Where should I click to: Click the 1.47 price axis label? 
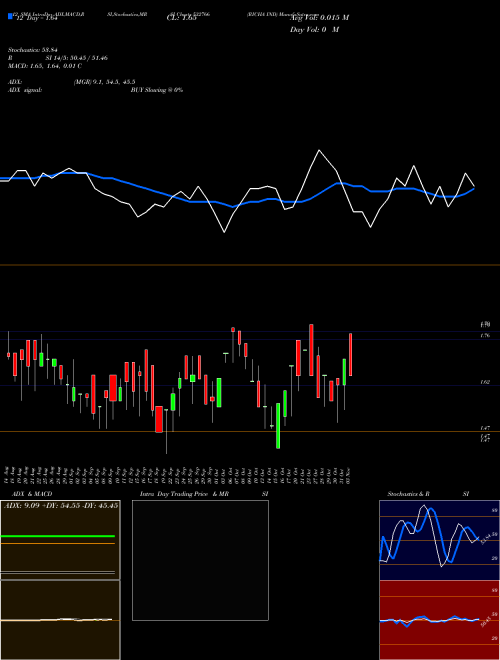485,428
